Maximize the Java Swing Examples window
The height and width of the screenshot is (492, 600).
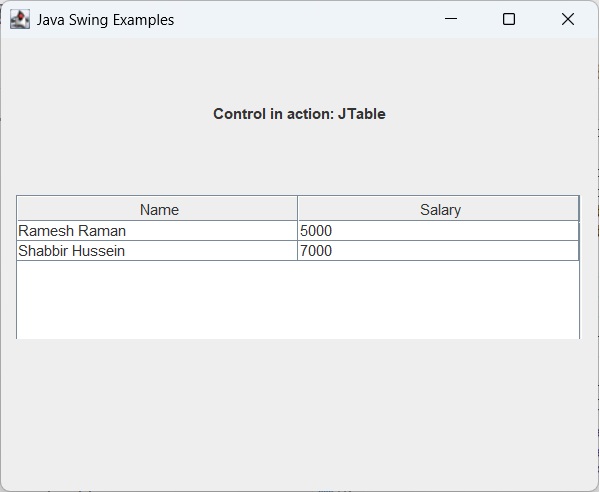509,19
